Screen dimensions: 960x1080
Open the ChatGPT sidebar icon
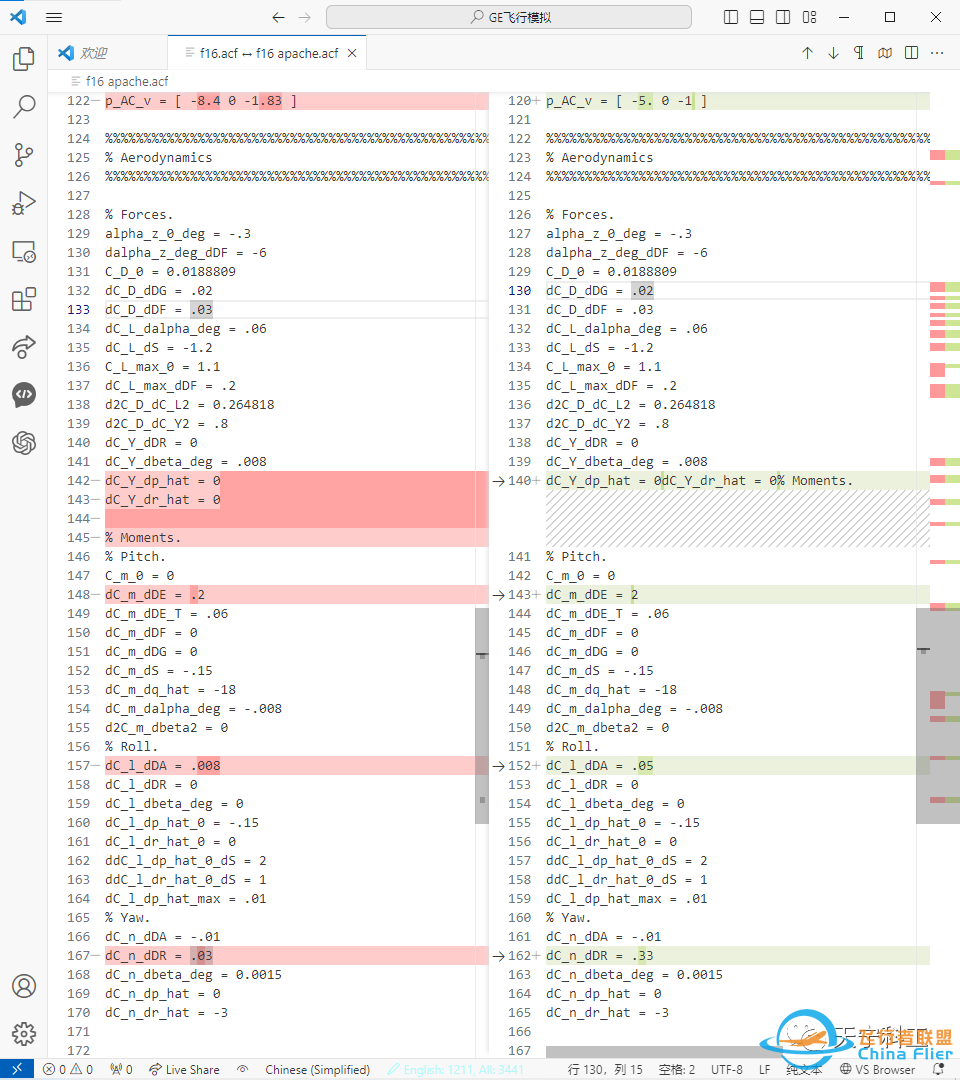tap(24, 443)
